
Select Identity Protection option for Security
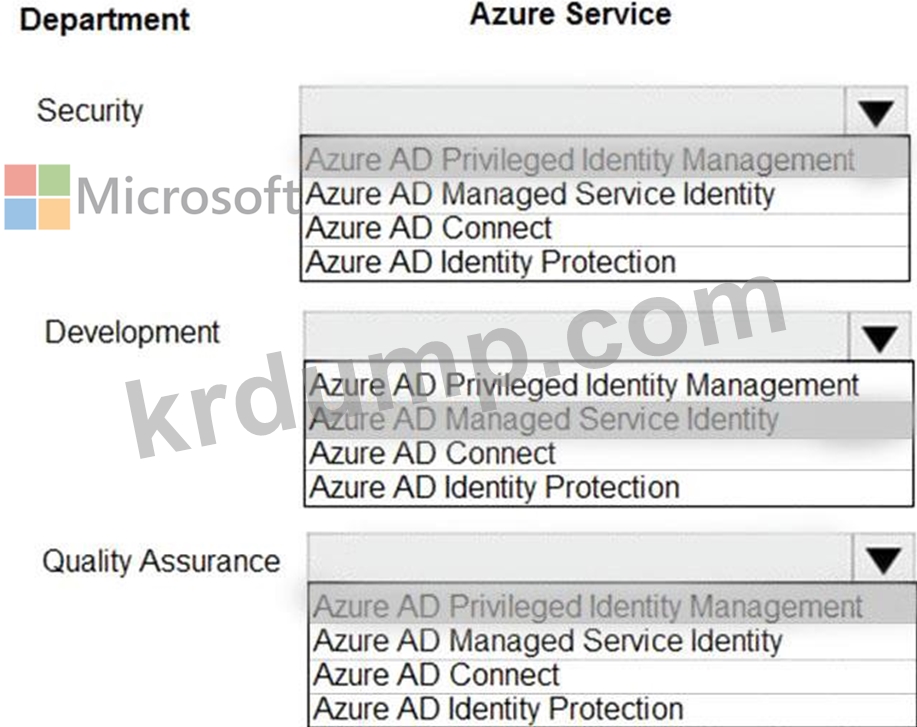(605, 263)
